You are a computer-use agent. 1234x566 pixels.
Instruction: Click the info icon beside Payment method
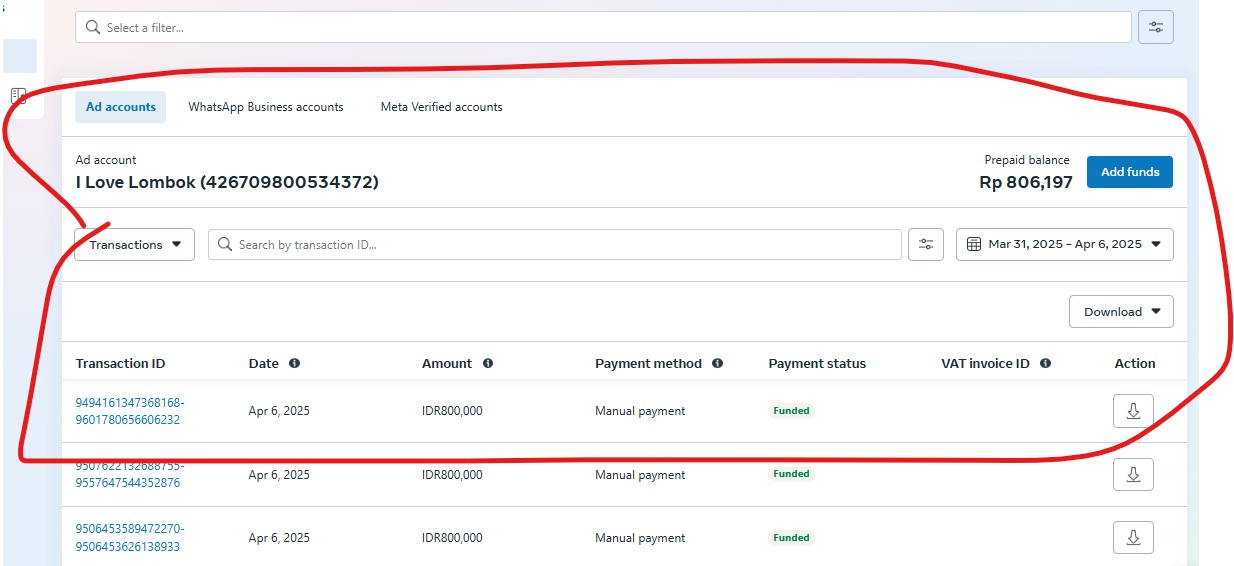pyautogui.click(x=717, y=364)
